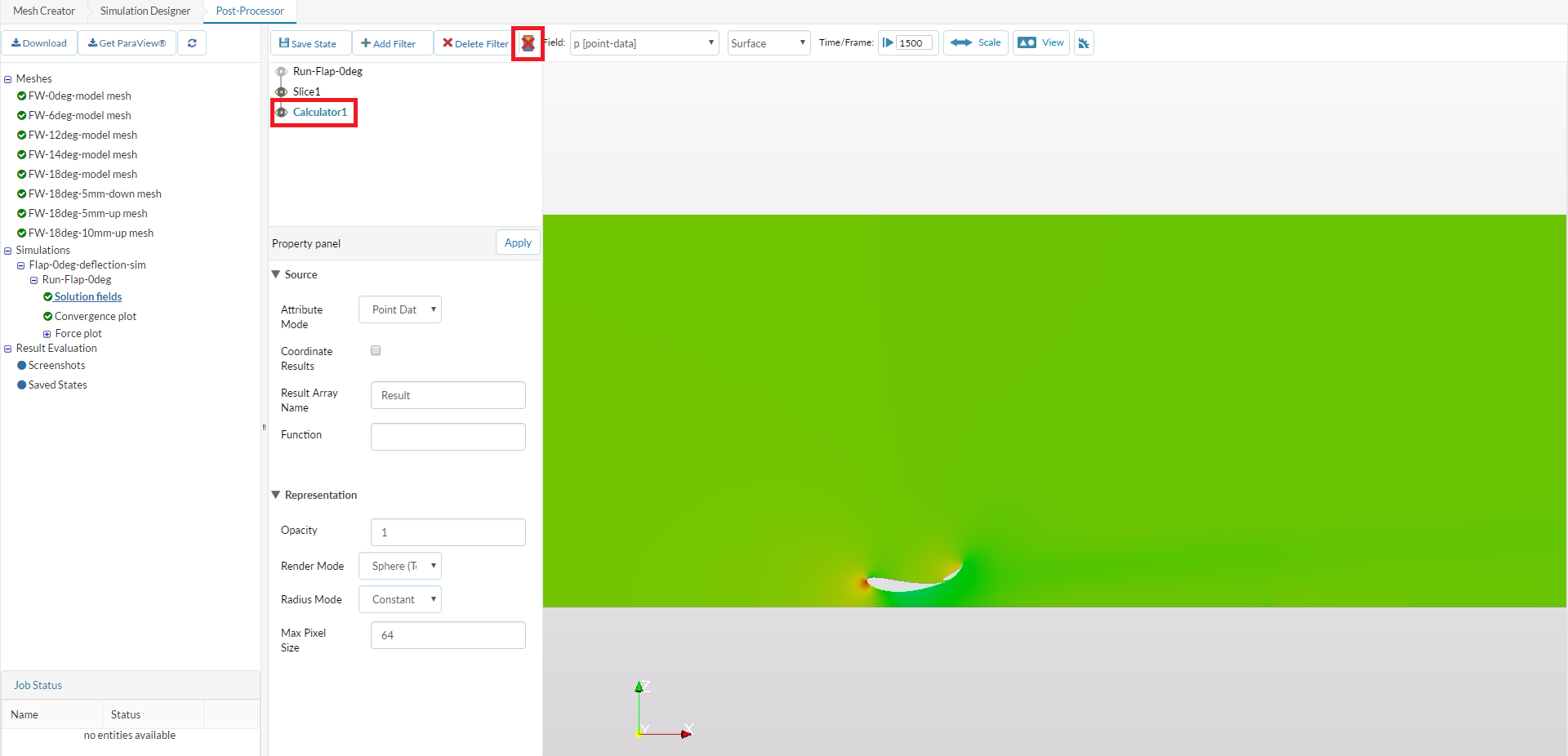The image size is (1568, 756).
Task: Hide the Slice1 filter
Action: 281,92
